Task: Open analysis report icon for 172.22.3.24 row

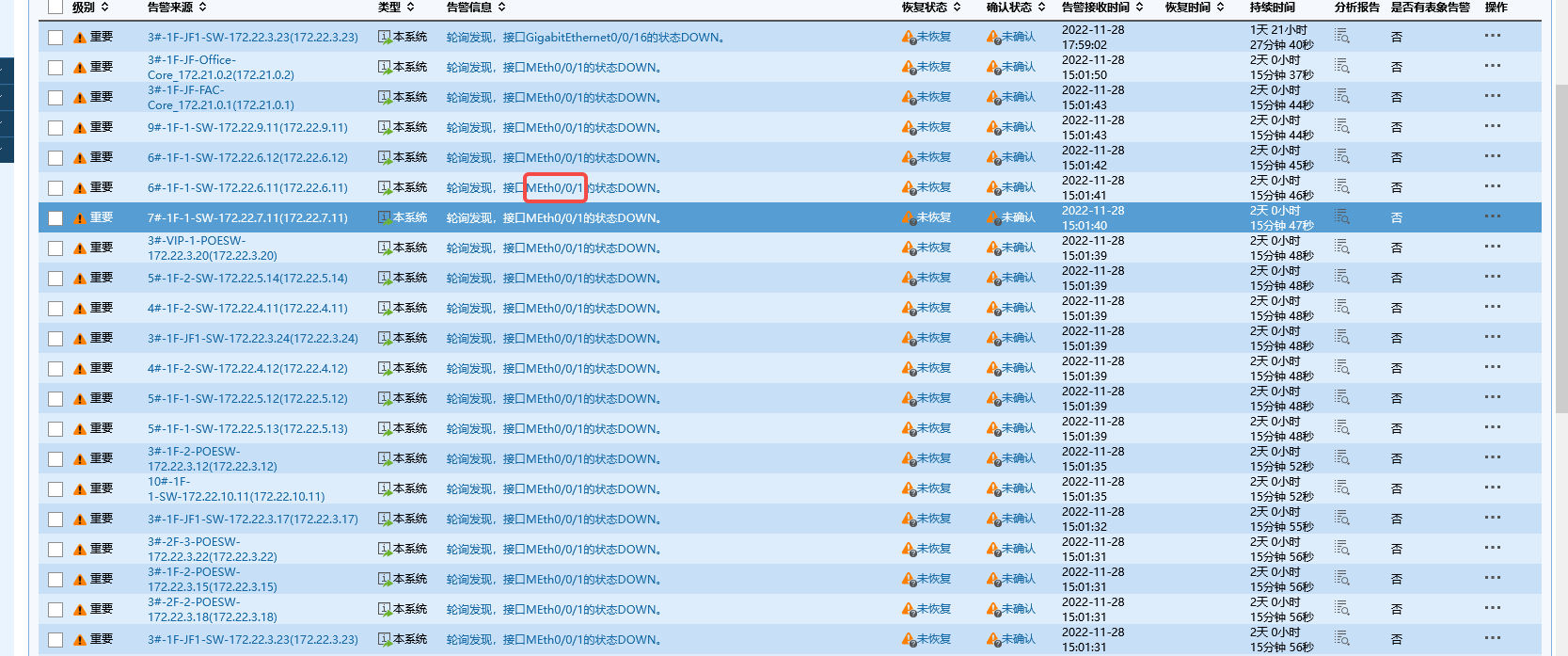Action: tap(1342, 337)
